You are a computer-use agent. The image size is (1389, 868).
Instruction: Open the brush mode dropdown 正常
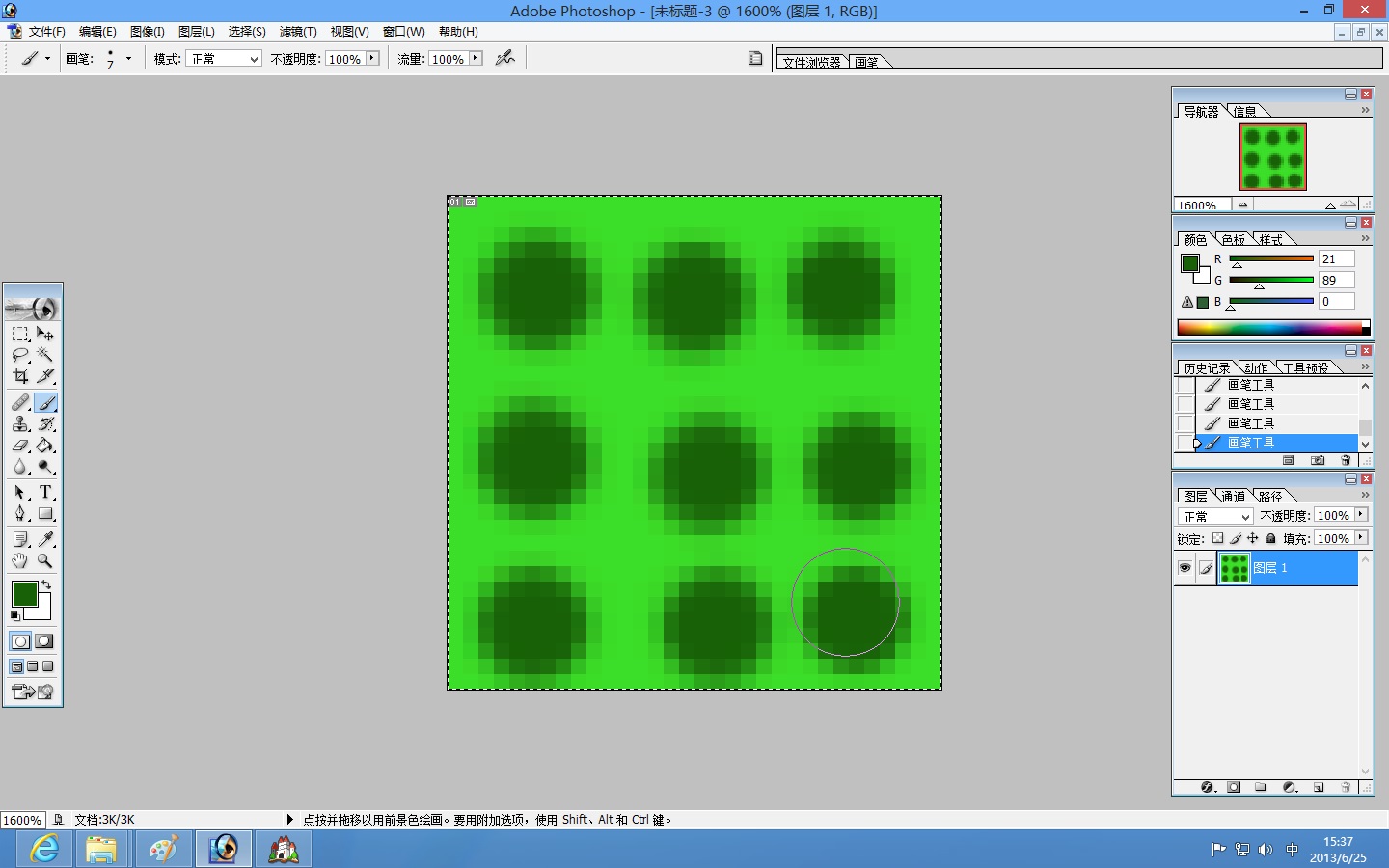coord(224,59)
